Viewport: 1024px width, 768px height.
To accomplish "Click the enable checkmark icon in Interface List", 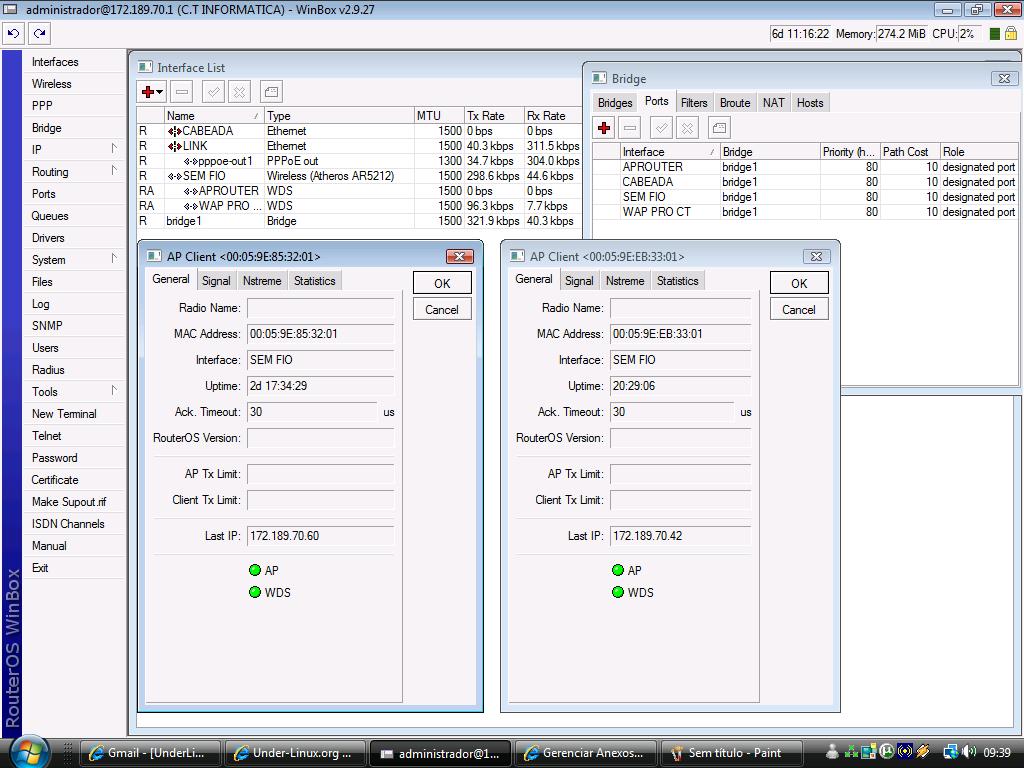I will (x=213, y=92).
